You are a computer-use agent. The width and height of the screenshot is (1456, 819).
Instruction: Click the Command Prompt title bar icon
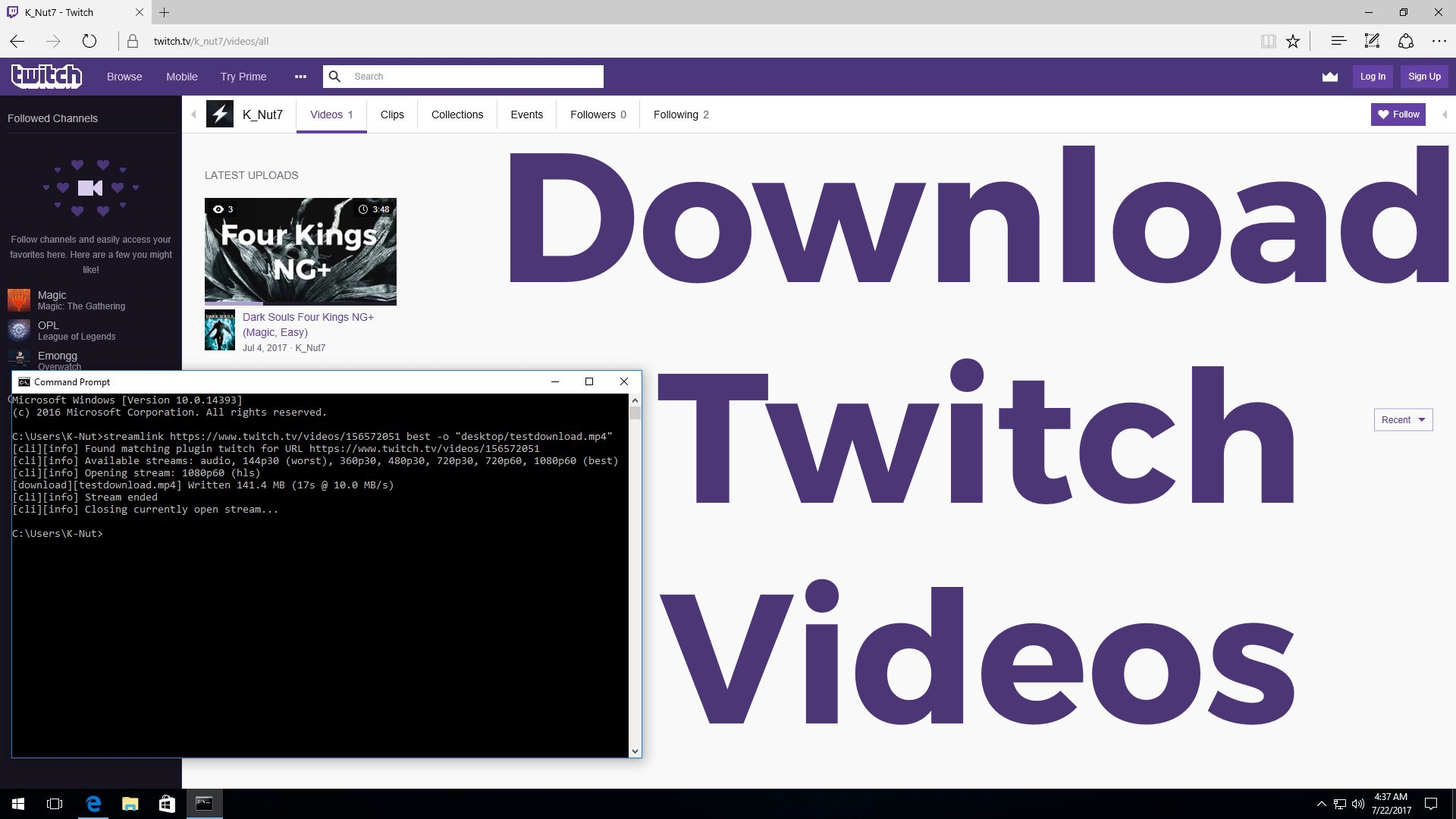pos(24,381)
